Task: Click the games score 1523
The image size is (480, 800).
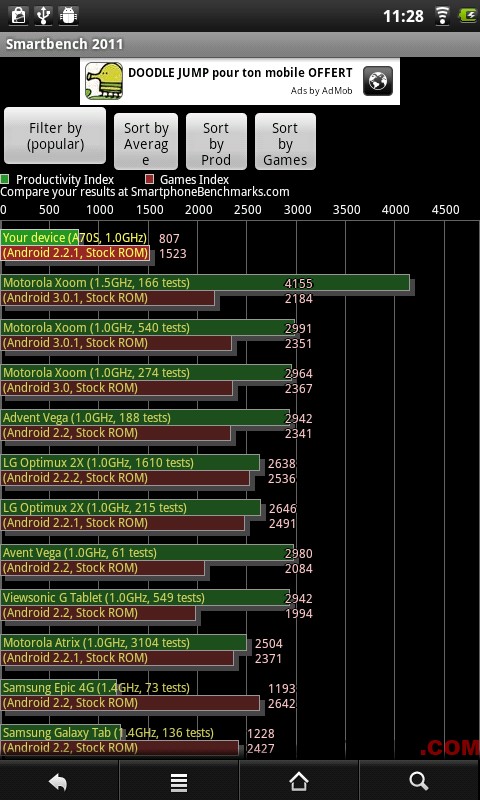Action: point(172,254)
